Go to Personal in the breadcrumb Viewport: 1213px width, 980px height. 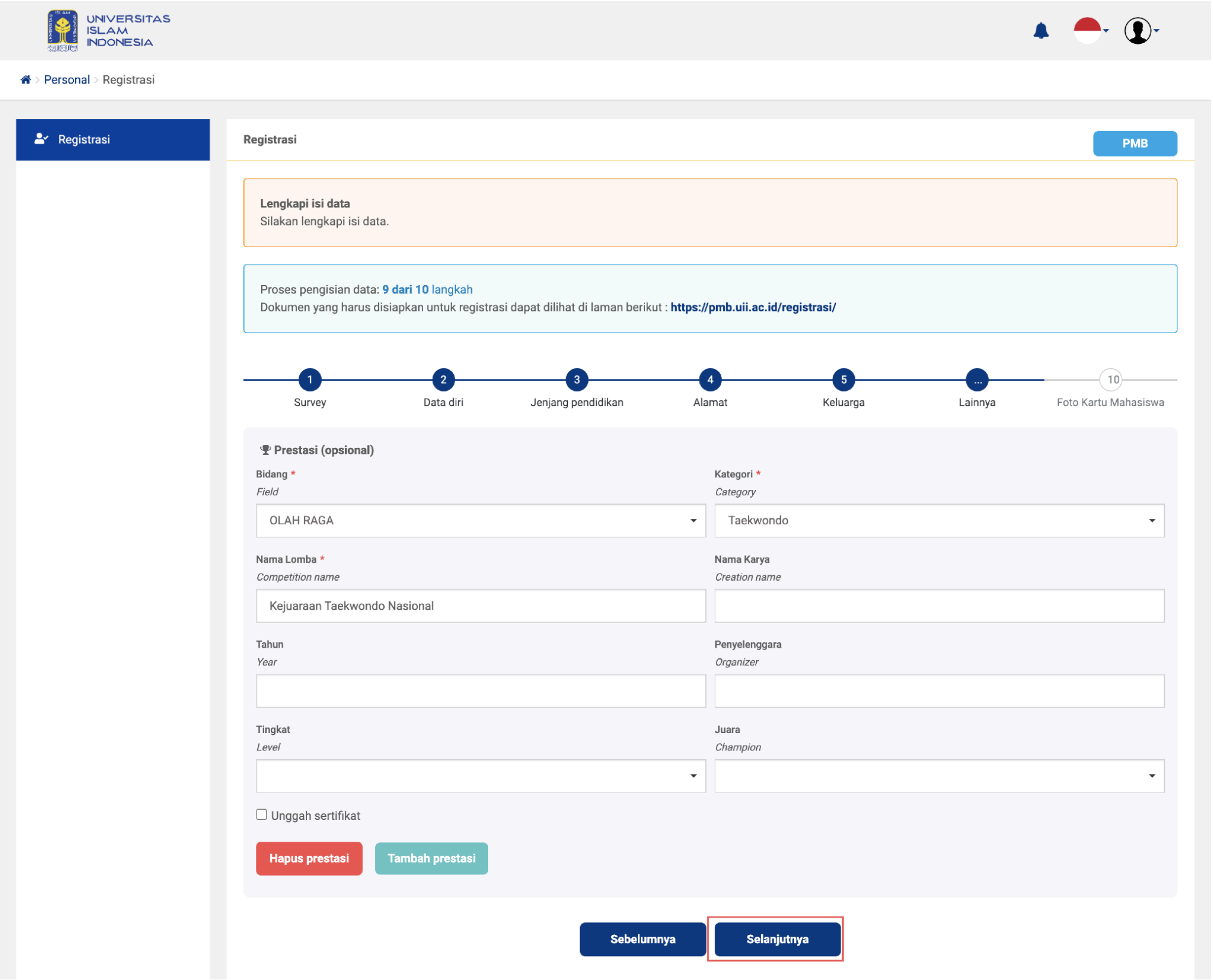tap(67, 80)
